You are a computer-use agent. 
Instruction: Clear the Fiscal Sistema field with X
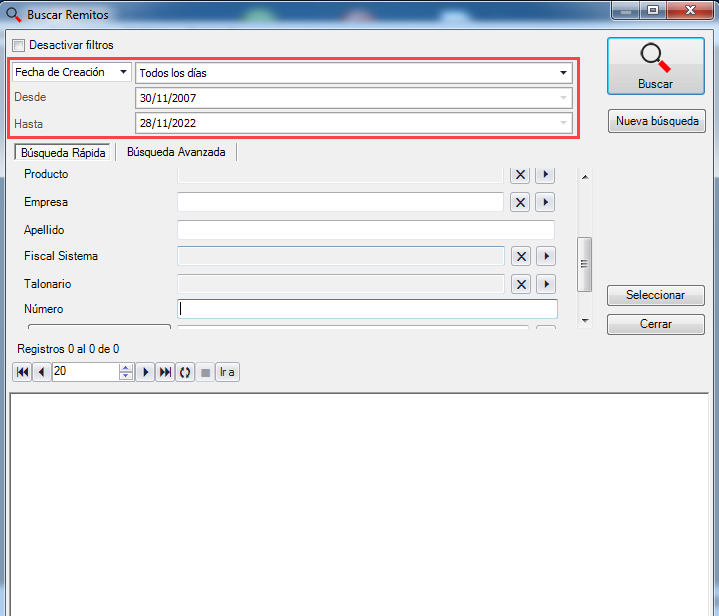(521, 256)
